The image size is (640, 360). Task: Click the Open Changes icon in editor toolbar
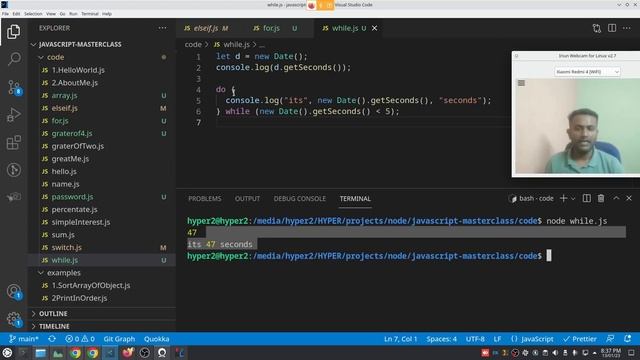[597, 28]
